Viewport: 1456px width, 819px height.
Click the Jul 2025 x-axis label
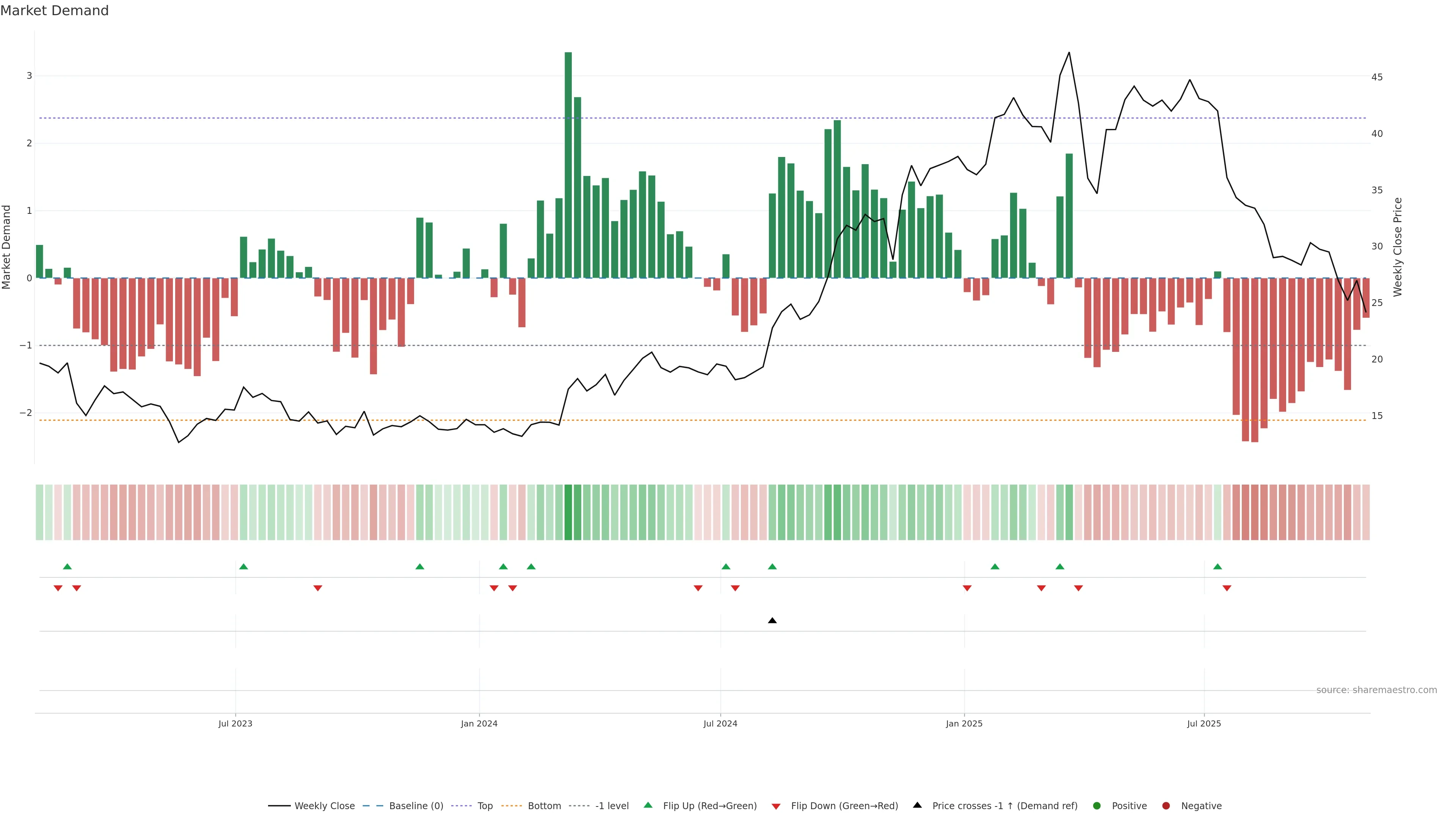point(1204,723)
